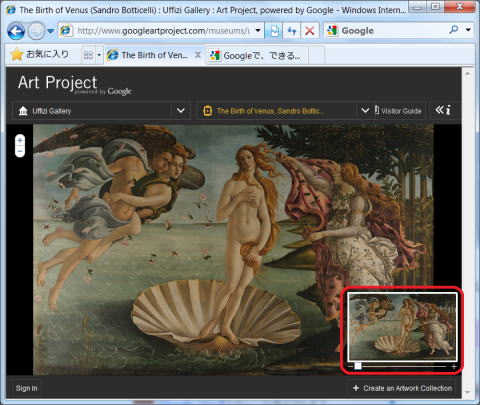Click the Uffizi Gallery museum icon
This screenshot has width=480, height=405.
pos(23,111)
